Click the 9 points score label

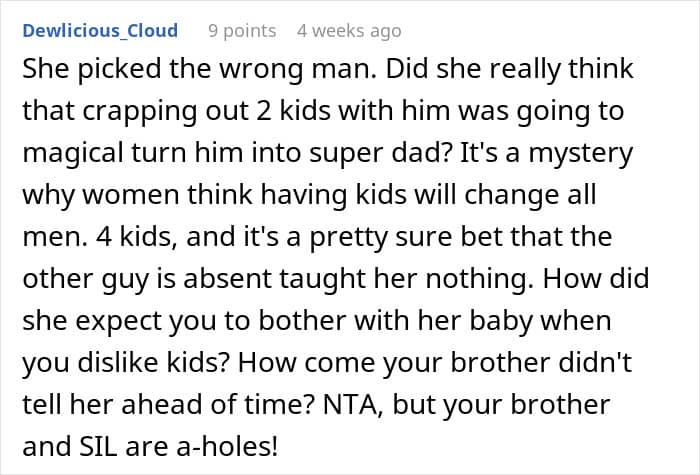242,31
